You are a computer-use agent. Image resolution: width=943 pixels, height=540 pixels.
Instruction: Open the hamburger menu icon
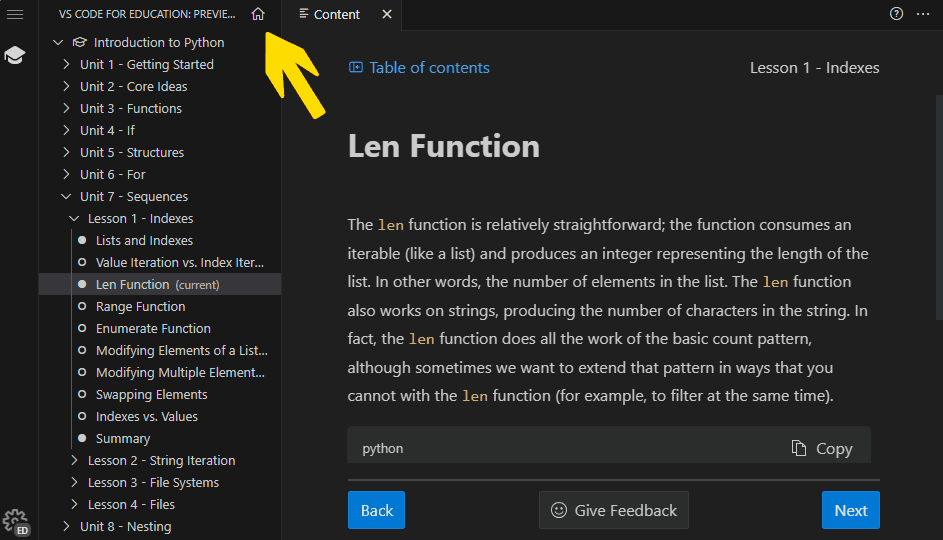click(x=15, y=14)
